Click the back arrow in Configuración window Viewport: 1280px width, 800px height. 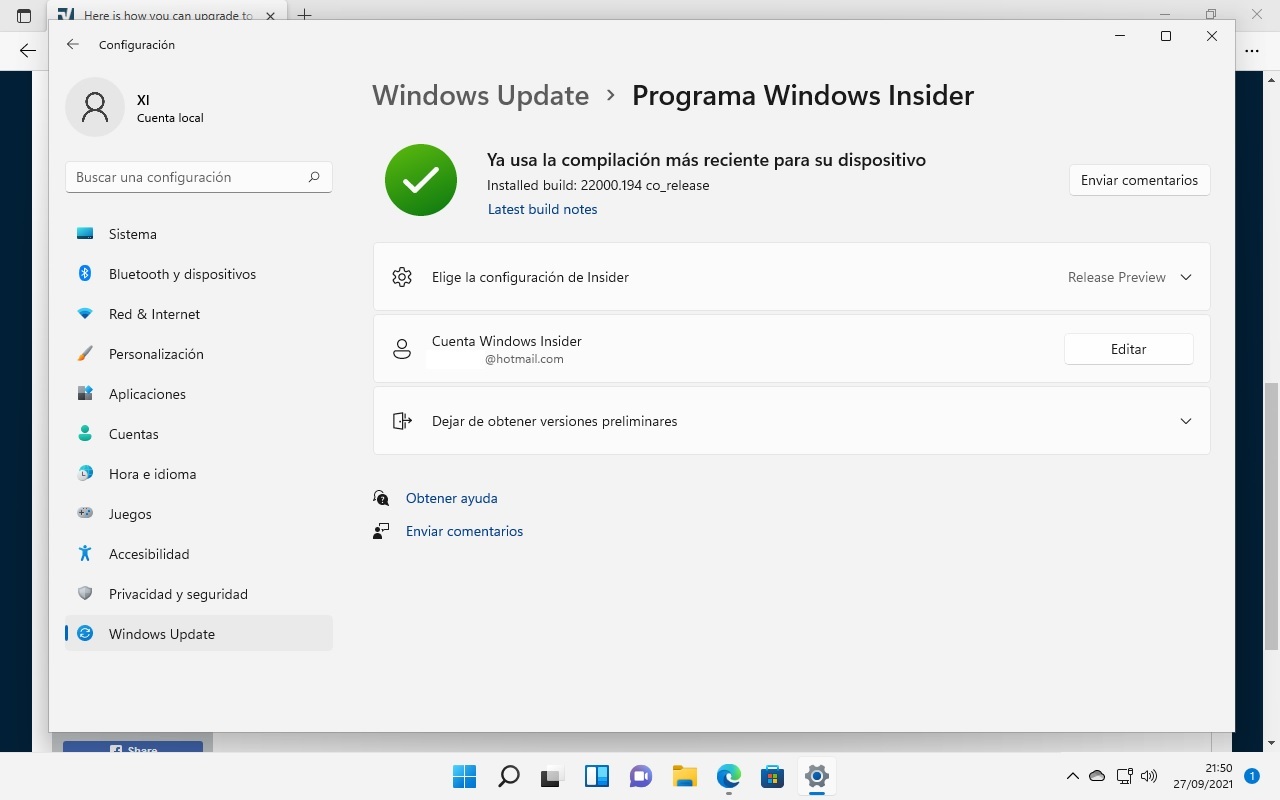(72, 45)
